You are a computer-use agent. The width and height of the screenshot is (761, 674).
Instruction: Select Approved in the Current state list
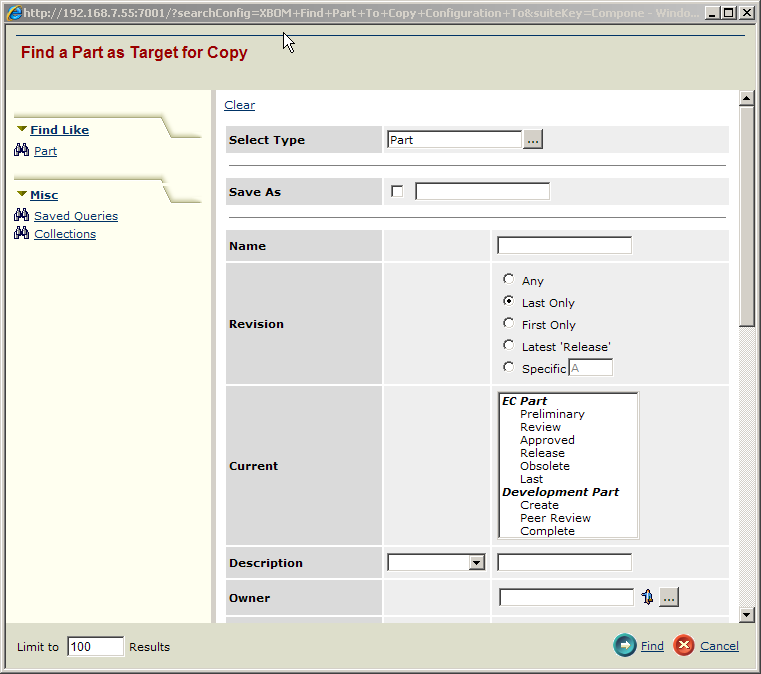(x=547, y=440)
